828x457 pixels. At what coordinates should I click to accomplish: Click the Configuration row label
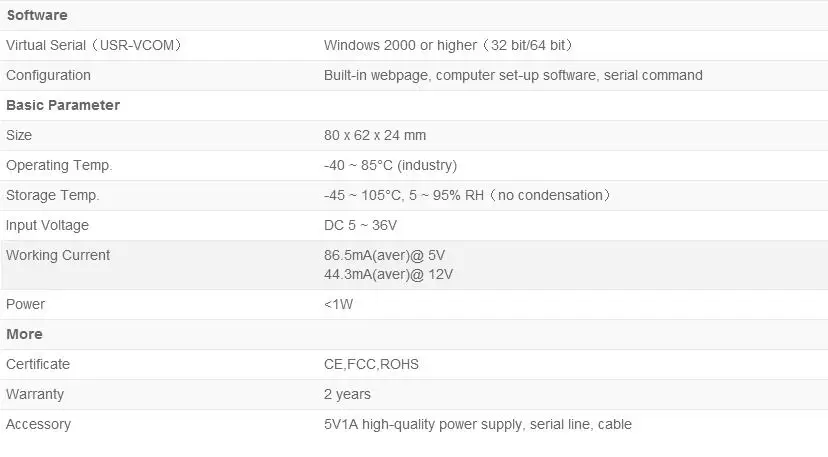48,75
